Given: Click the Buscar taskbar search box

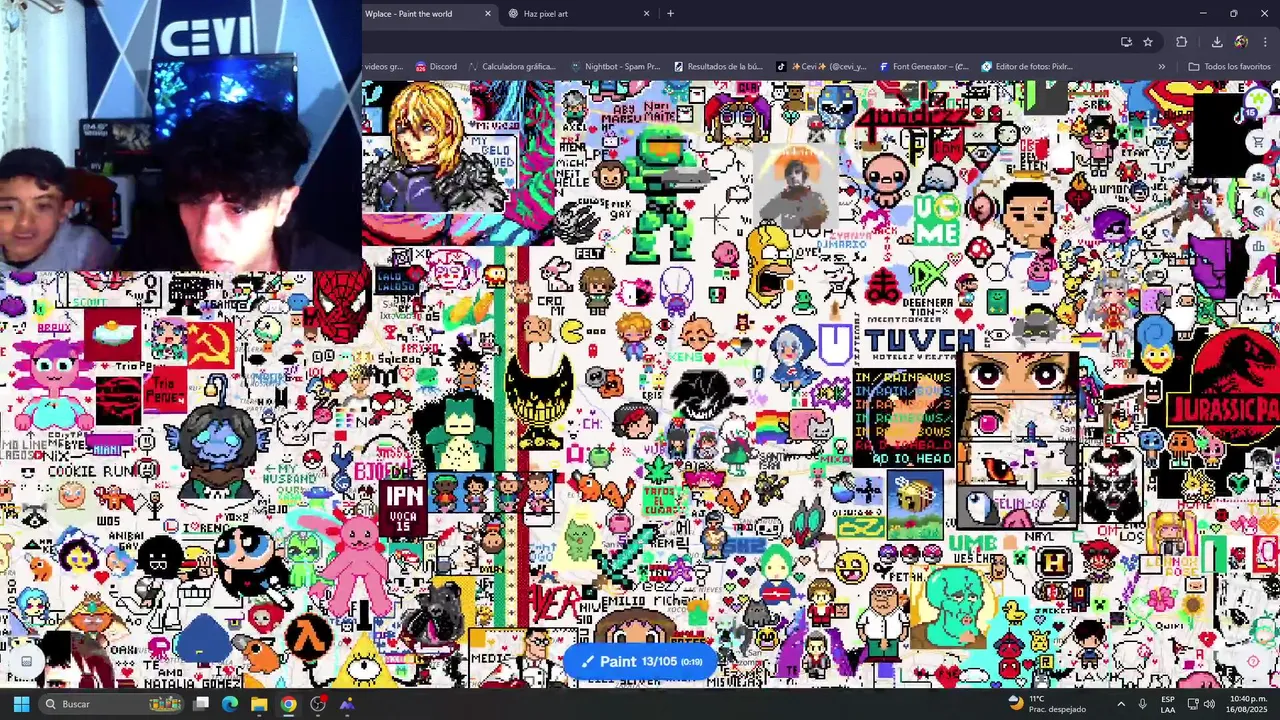Looking at the screenshot, I should coord(113,704).
